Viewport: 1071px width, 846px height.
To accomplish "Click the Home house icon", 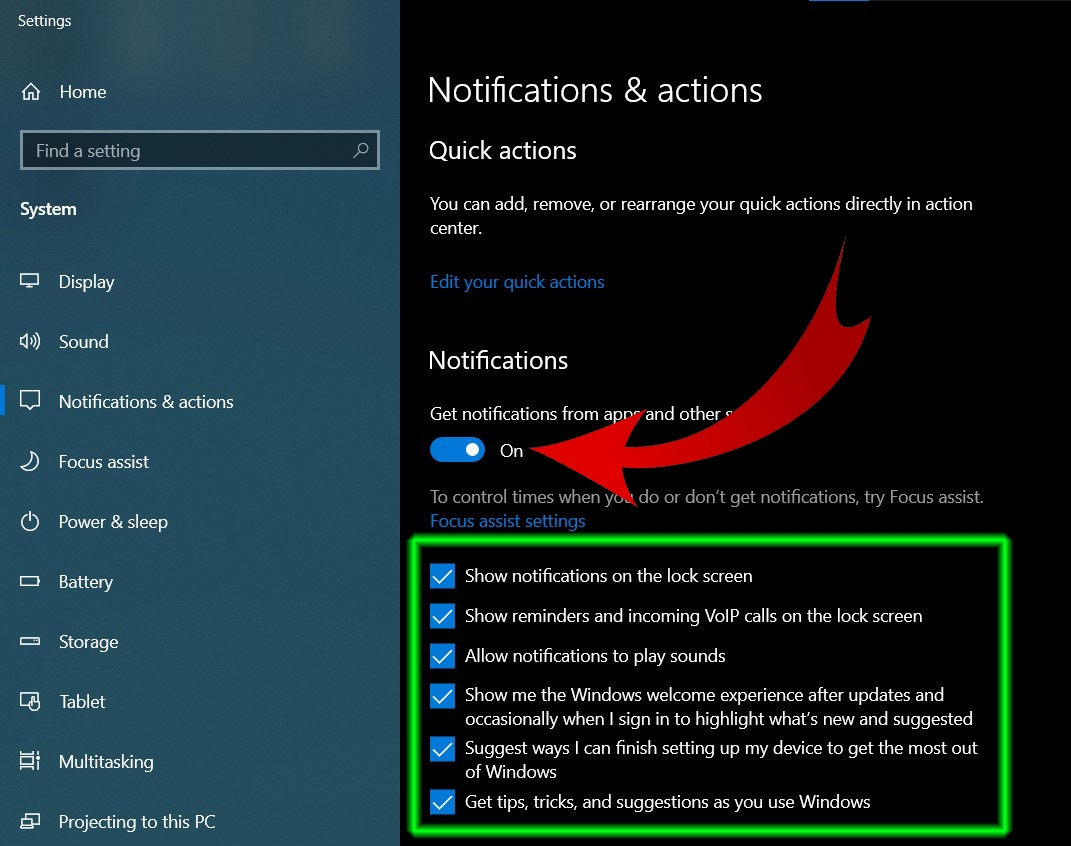I will click(x=31, y=91).
